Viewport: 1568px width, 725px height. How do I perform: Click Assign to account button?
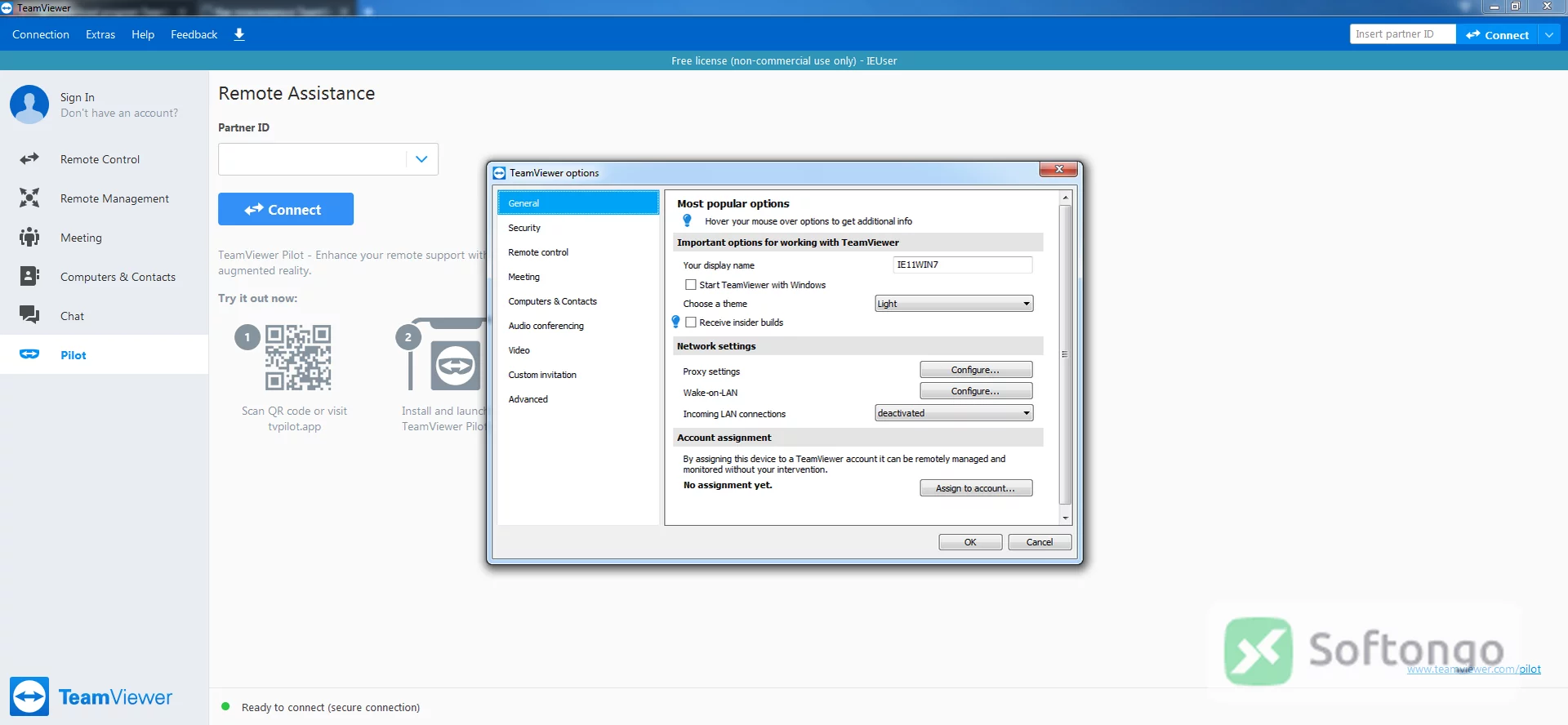point(976,488)
